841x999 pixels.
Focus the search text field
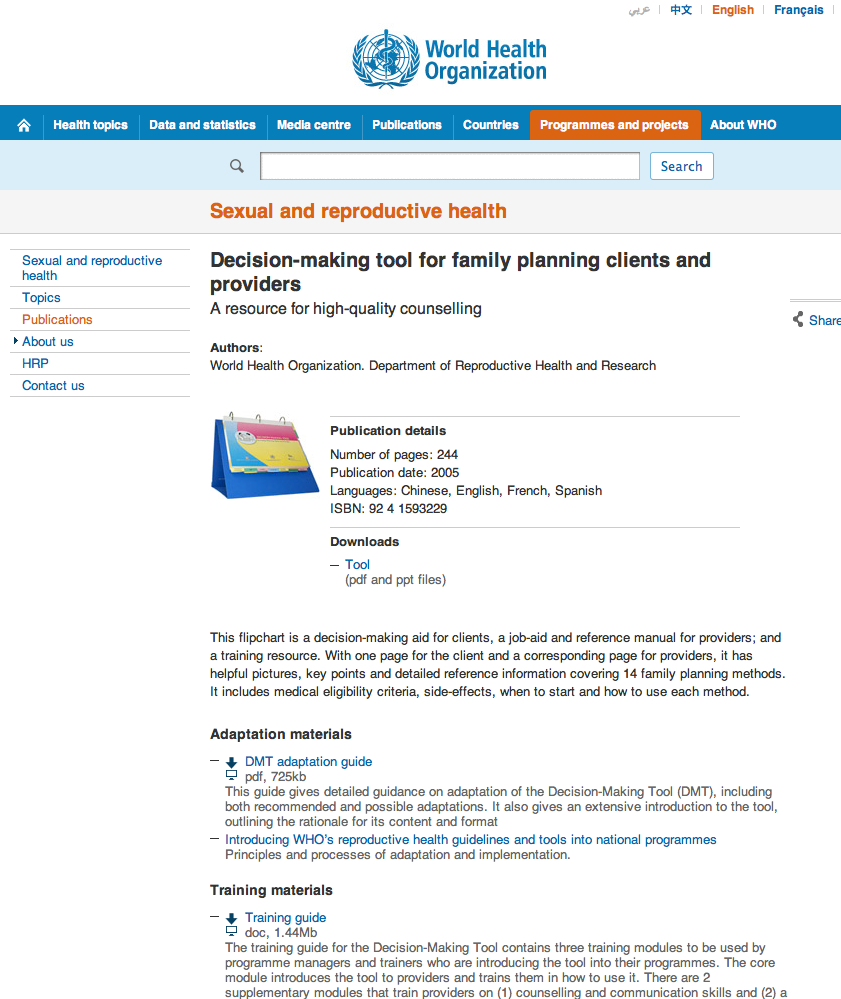pos(450,166)
